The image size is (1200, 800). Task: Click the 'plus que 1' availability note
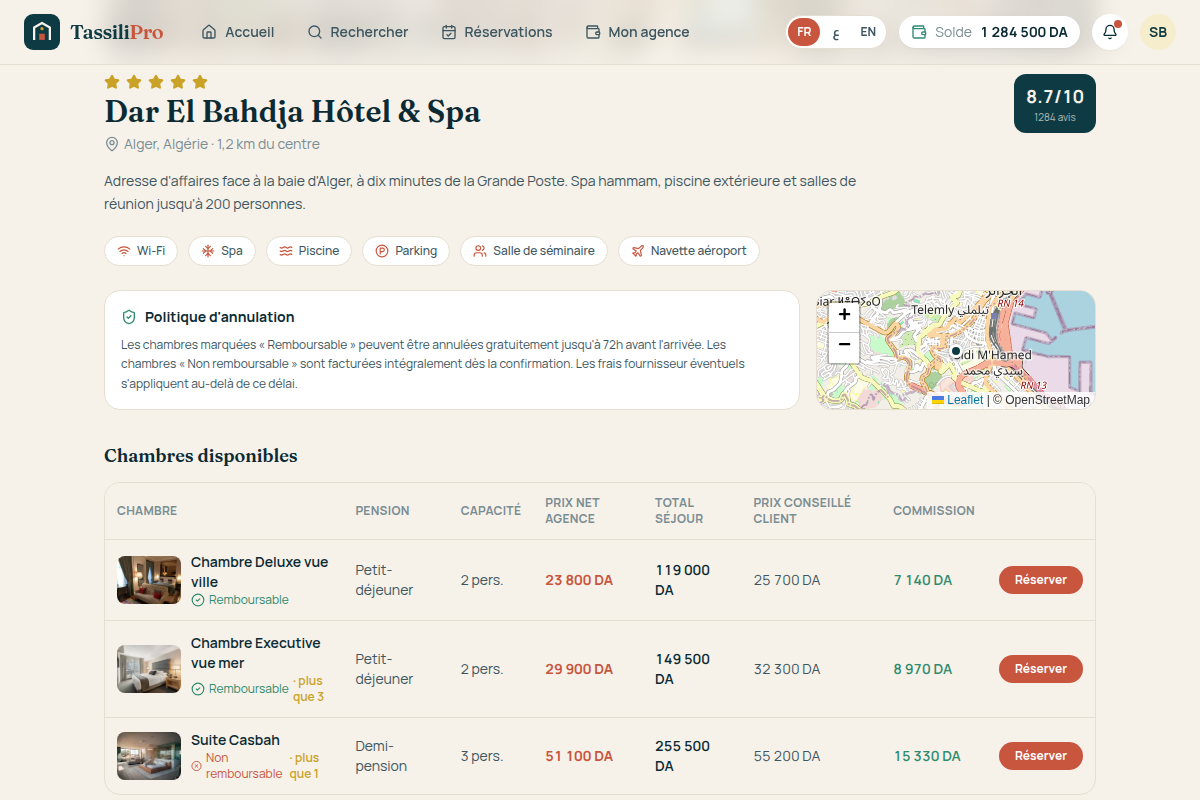point(304,766)
